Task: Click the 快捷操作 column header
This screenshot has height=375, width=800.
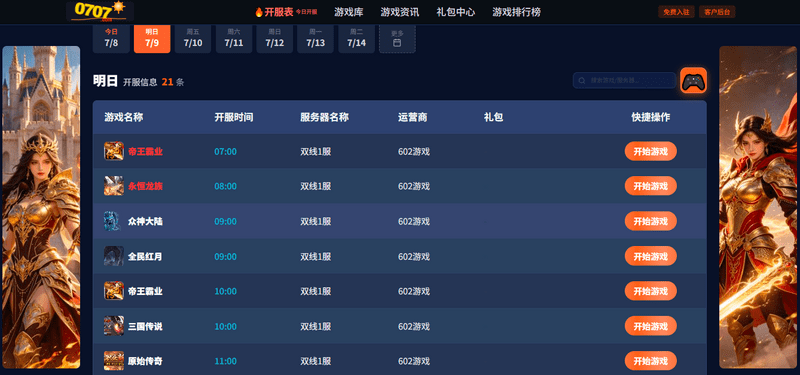Action: coord(651,117)
